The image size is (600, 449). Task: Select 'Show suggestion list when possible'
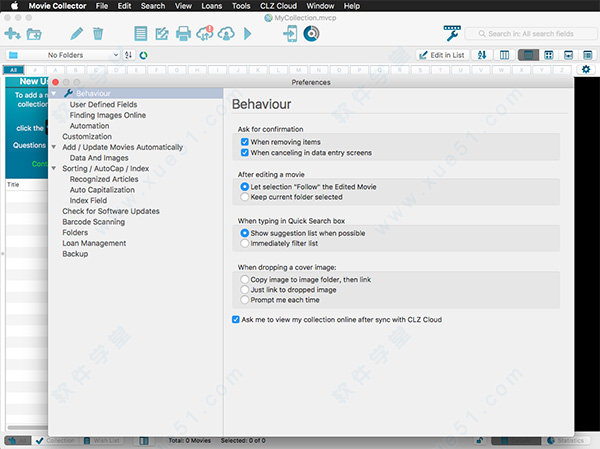[x=245, y=233]
